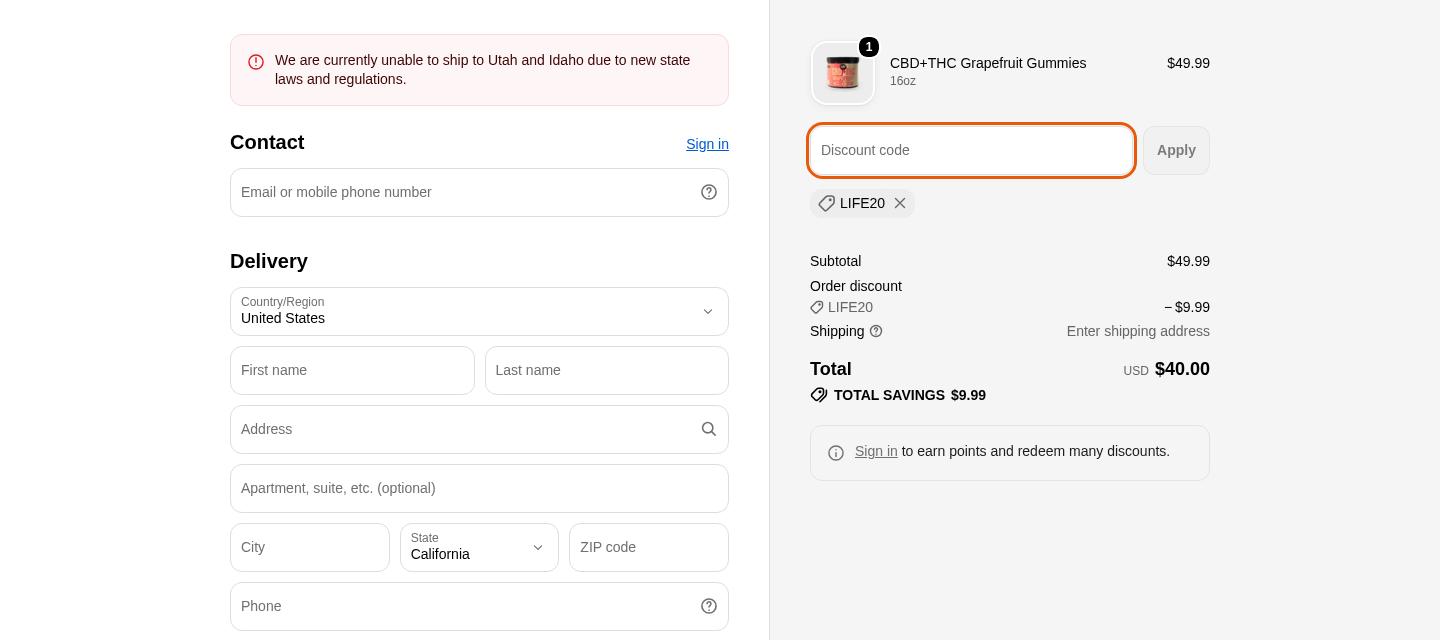Focus the Address input field
The height and width of the screenshot is (640, 1440).
pos(479,429)
